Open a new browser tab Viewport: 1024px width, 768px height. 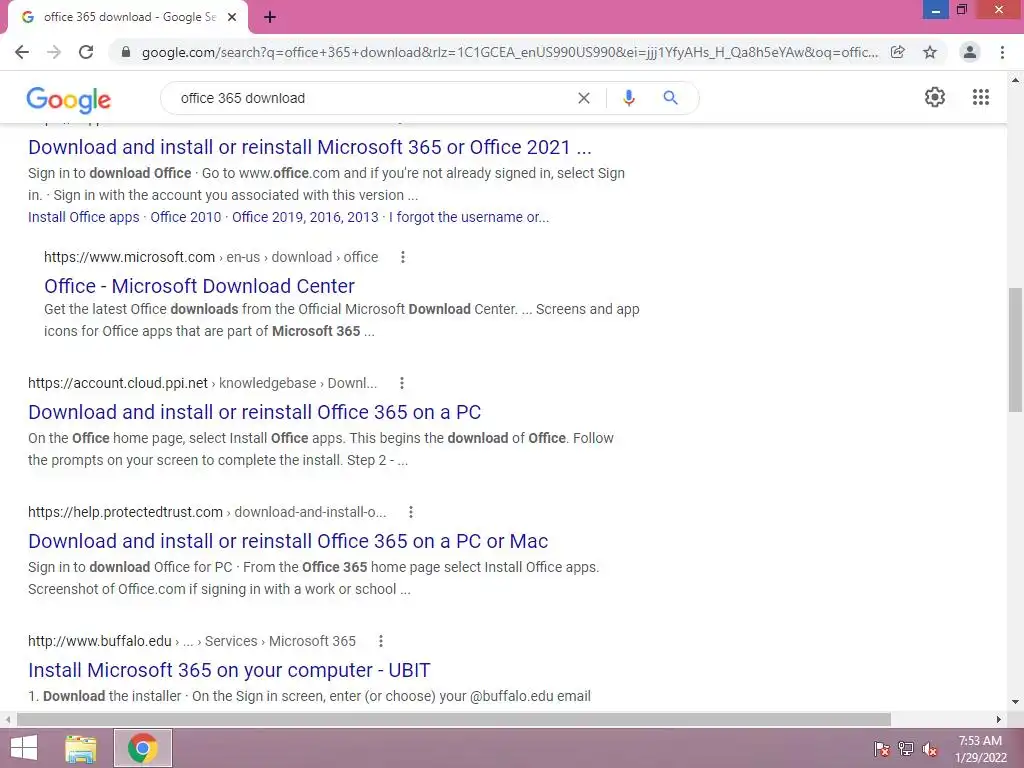(270, 17)
